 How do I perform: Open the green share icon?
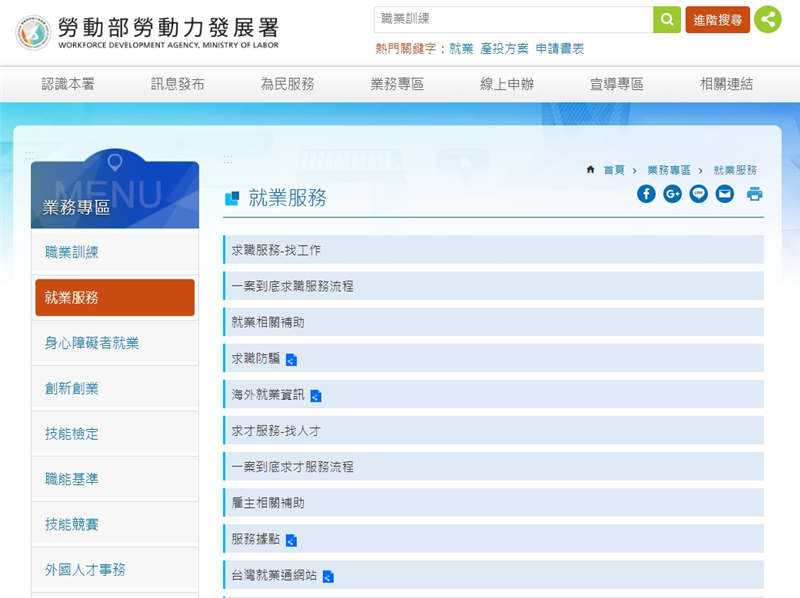(x=768, y=20)
